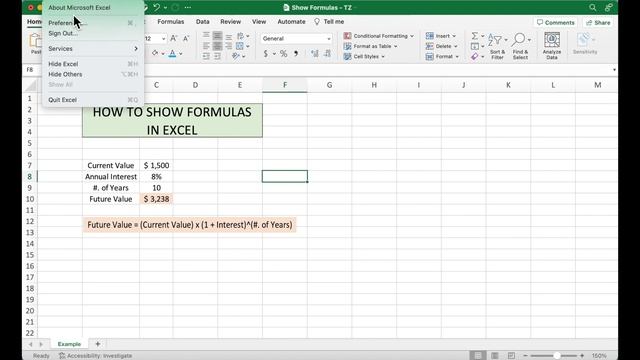The height and width of the screenshot is (360, 640).
Task: Click the Increase Decimal icon
Action: [314, 53]
